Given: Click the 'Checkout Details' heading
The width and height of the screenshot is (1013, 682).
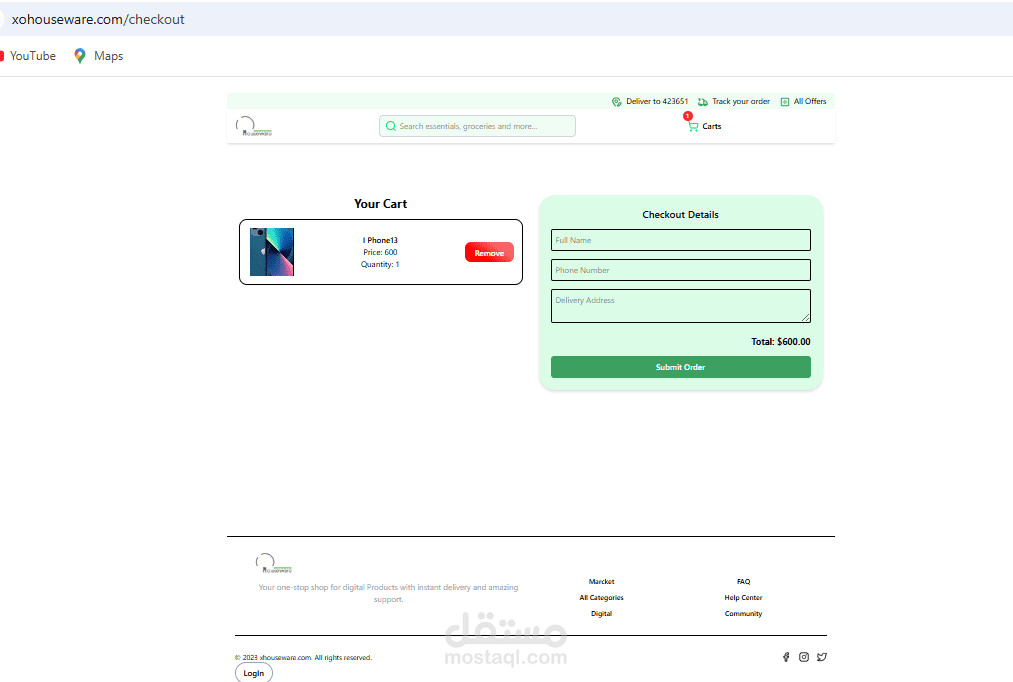Looking at the screenshot, I should (680, 215).
